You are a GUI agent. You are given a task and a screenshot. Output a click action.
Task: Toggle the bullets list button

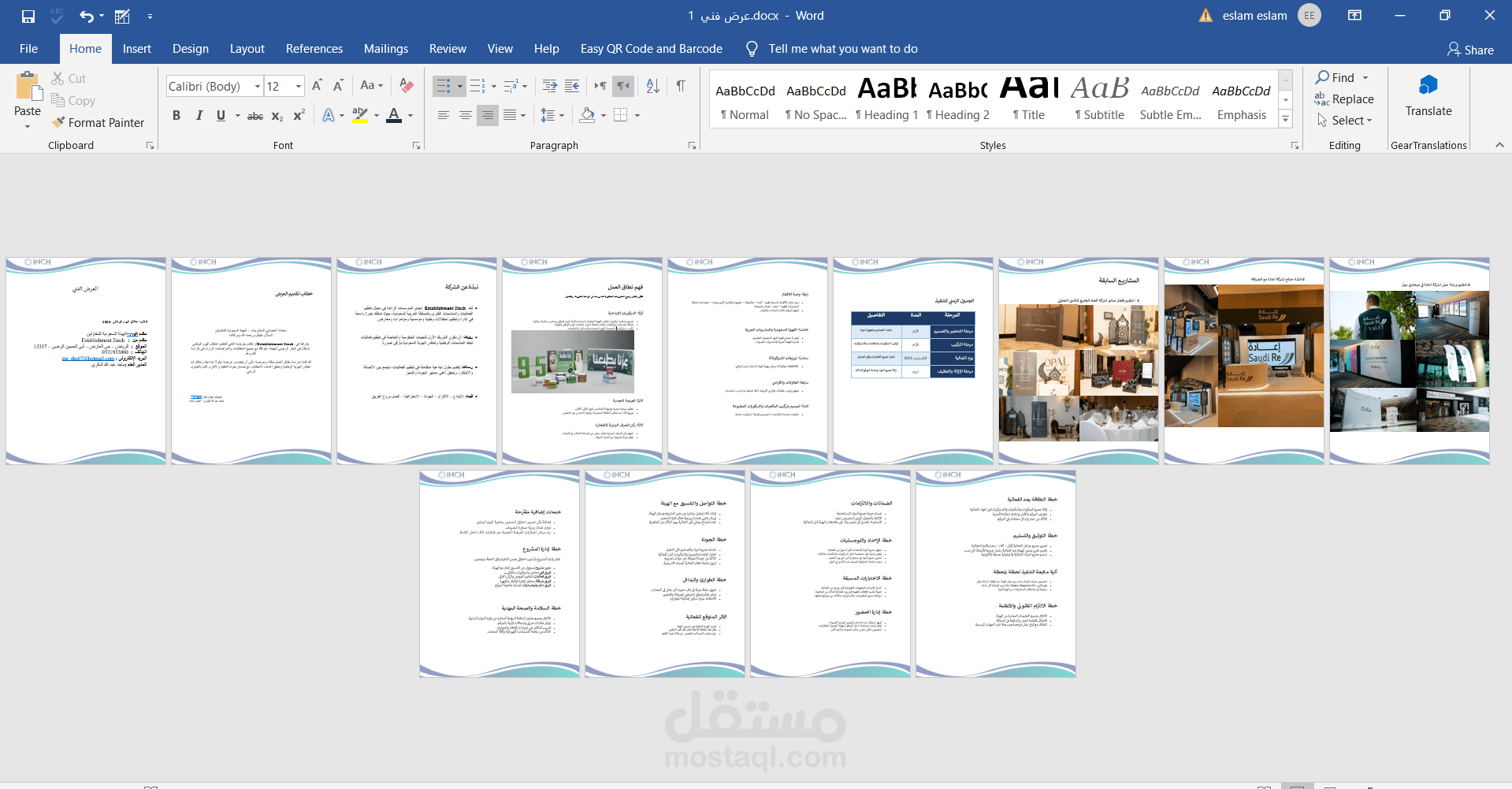(444, 86)
